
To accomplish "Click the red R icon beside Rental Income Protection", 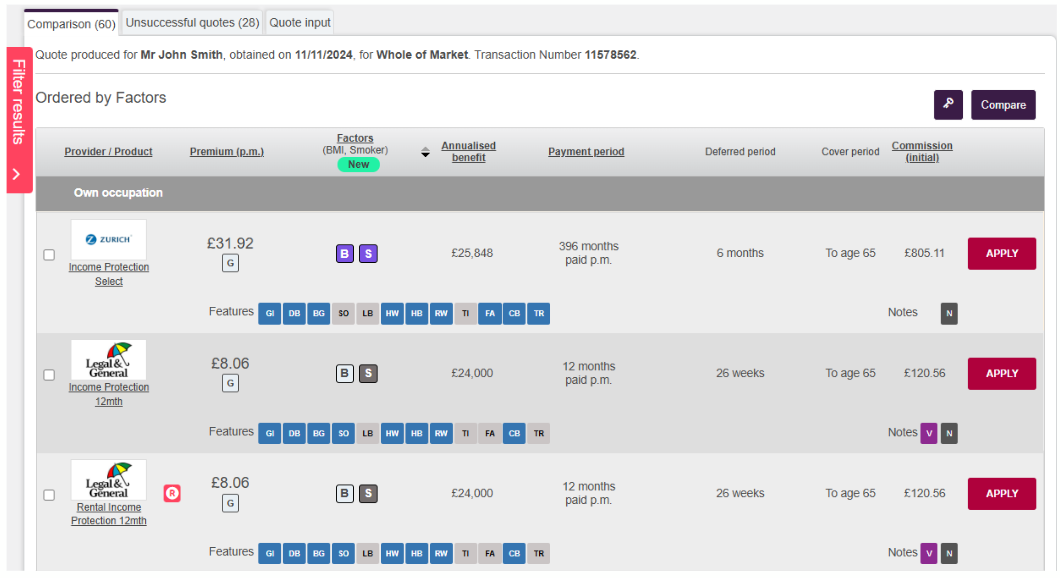I will [172, 493].
